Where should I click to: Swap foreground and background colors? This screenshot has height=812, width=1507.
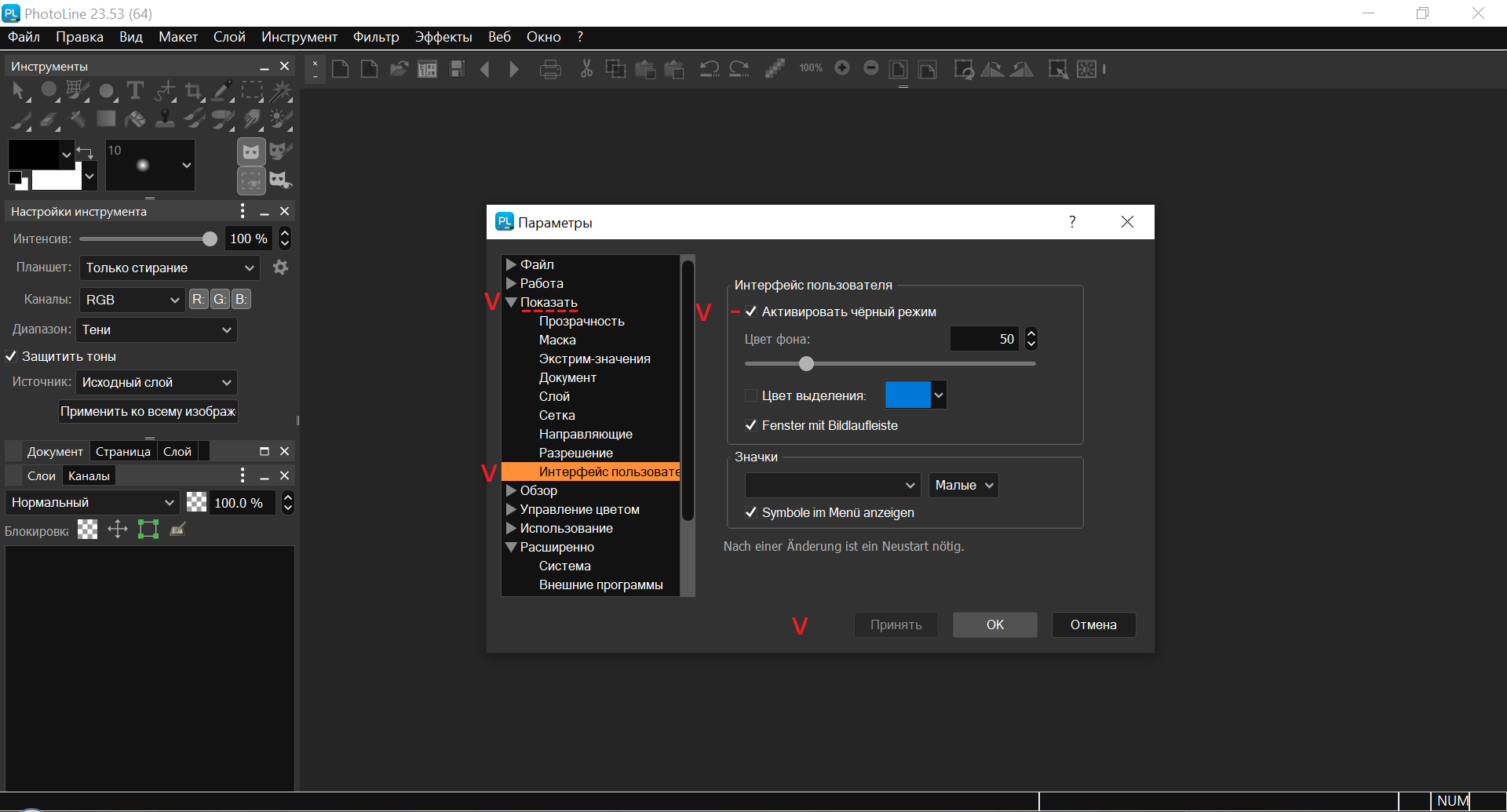85,151
